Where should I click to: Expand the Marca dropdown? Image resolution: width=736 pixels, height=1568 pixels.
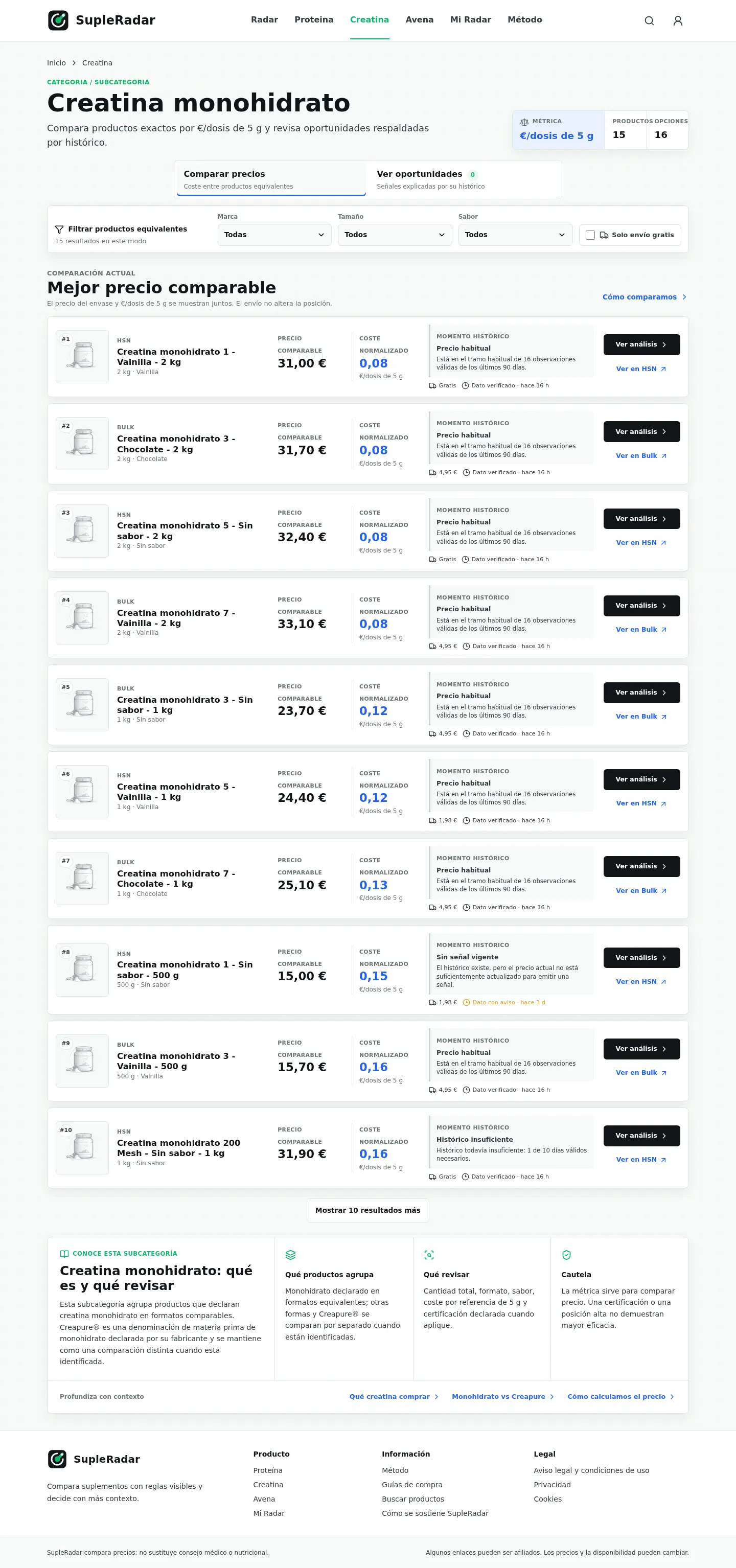[x=274, y=235]
